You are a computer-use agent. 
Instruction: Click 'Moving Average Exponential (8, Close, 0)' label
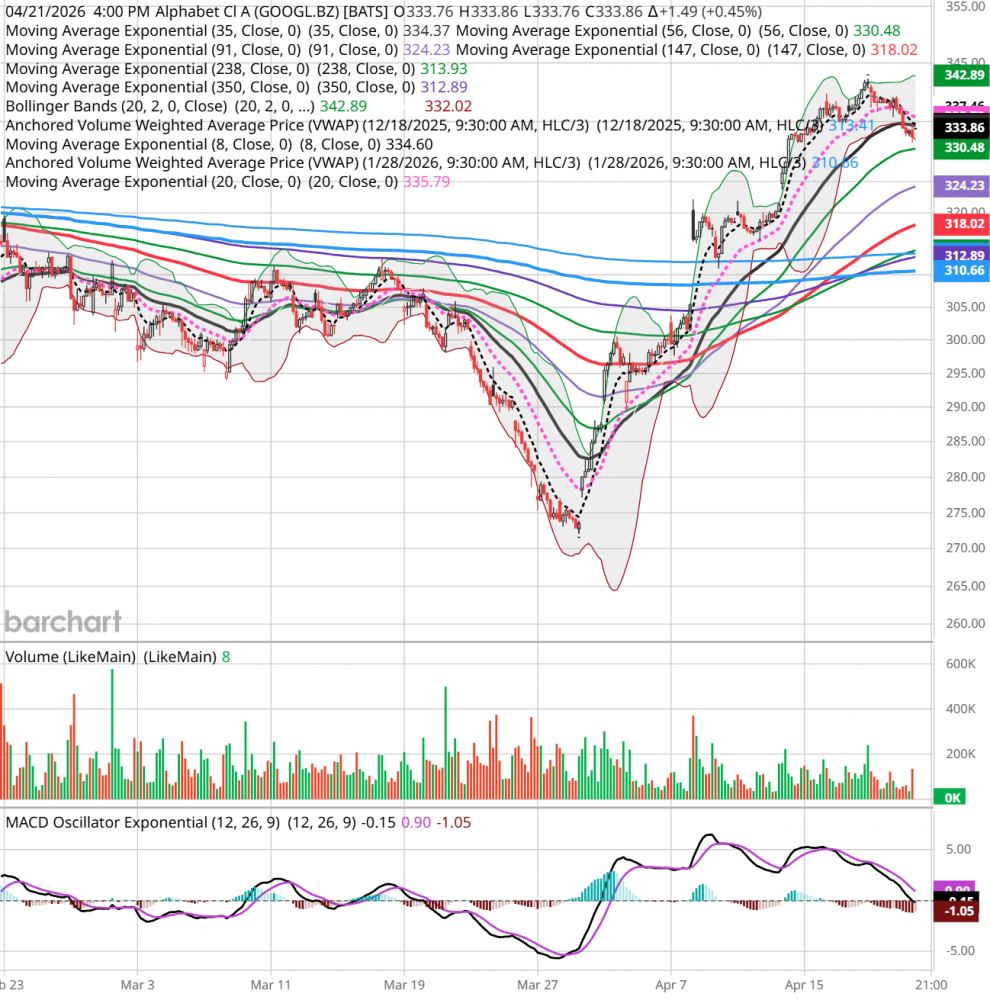[149, 145]
